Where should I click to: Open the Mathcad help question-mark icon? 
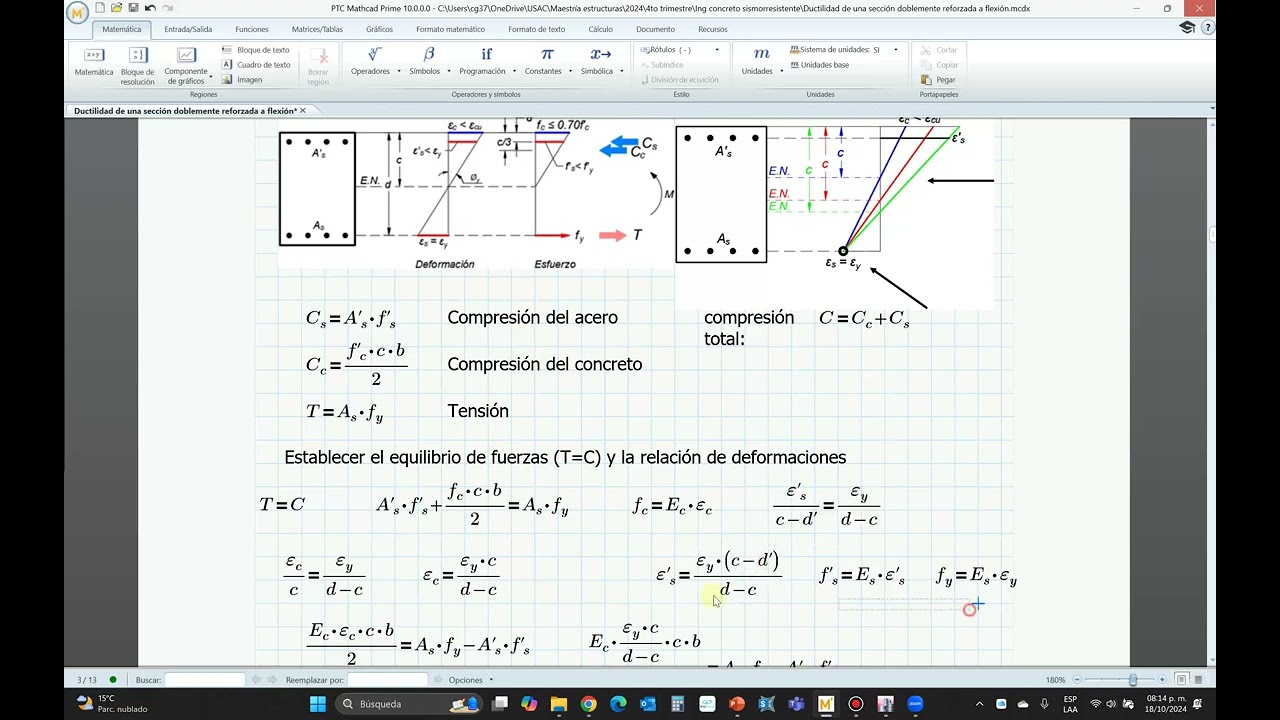(x=1207, y=28)
